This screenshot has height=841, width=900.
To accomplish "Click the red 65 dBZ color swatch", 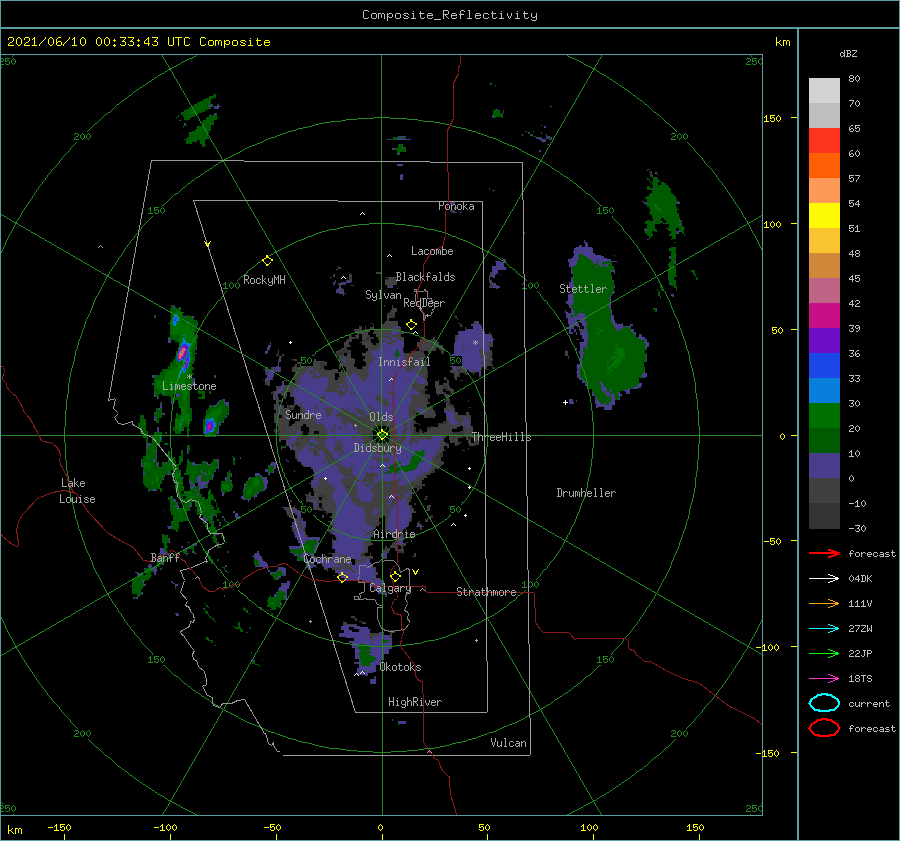I will 824,141.
